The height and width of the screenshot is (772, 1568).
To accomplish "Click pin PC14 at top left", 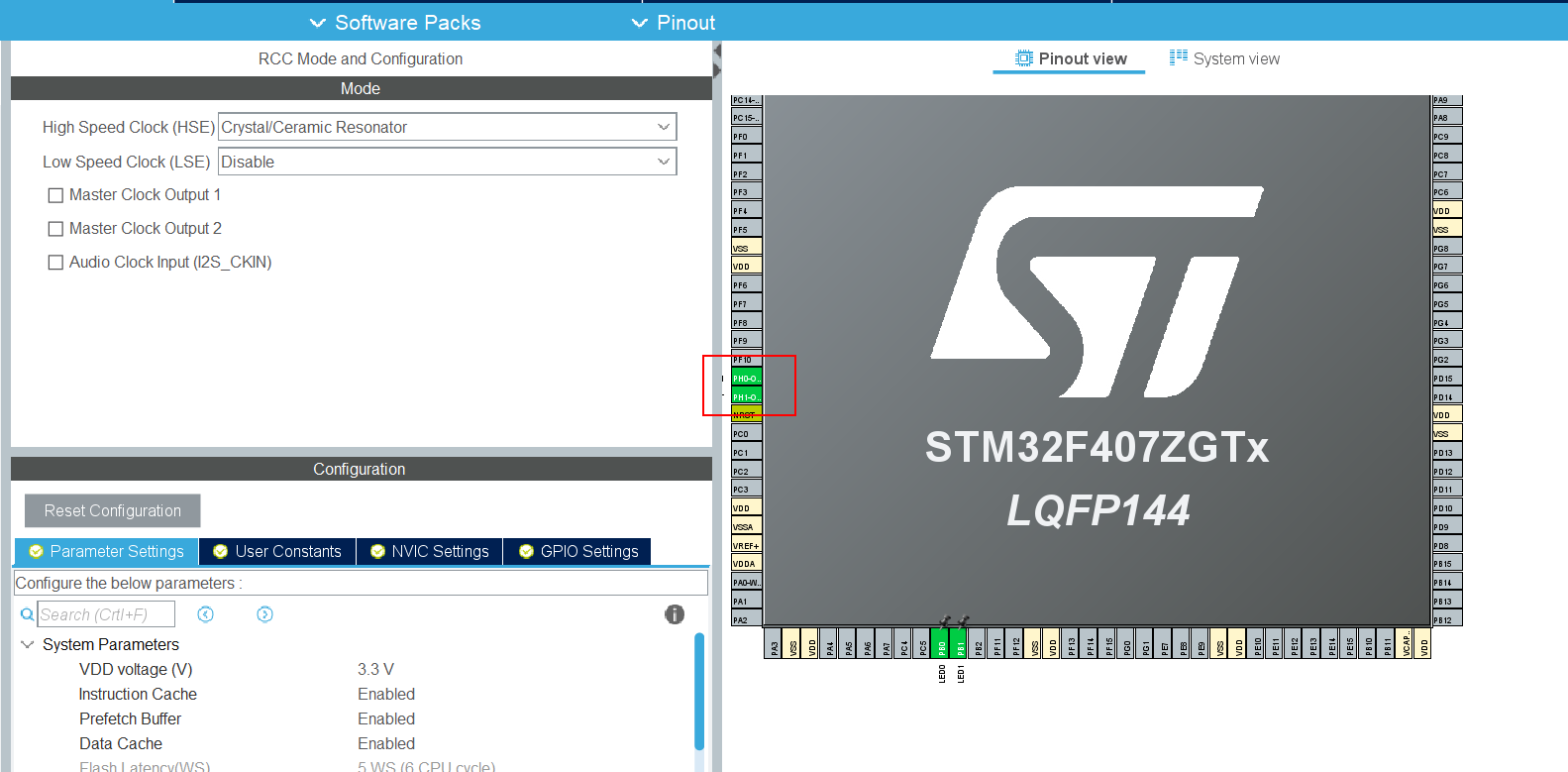I will tap(747, 100).
